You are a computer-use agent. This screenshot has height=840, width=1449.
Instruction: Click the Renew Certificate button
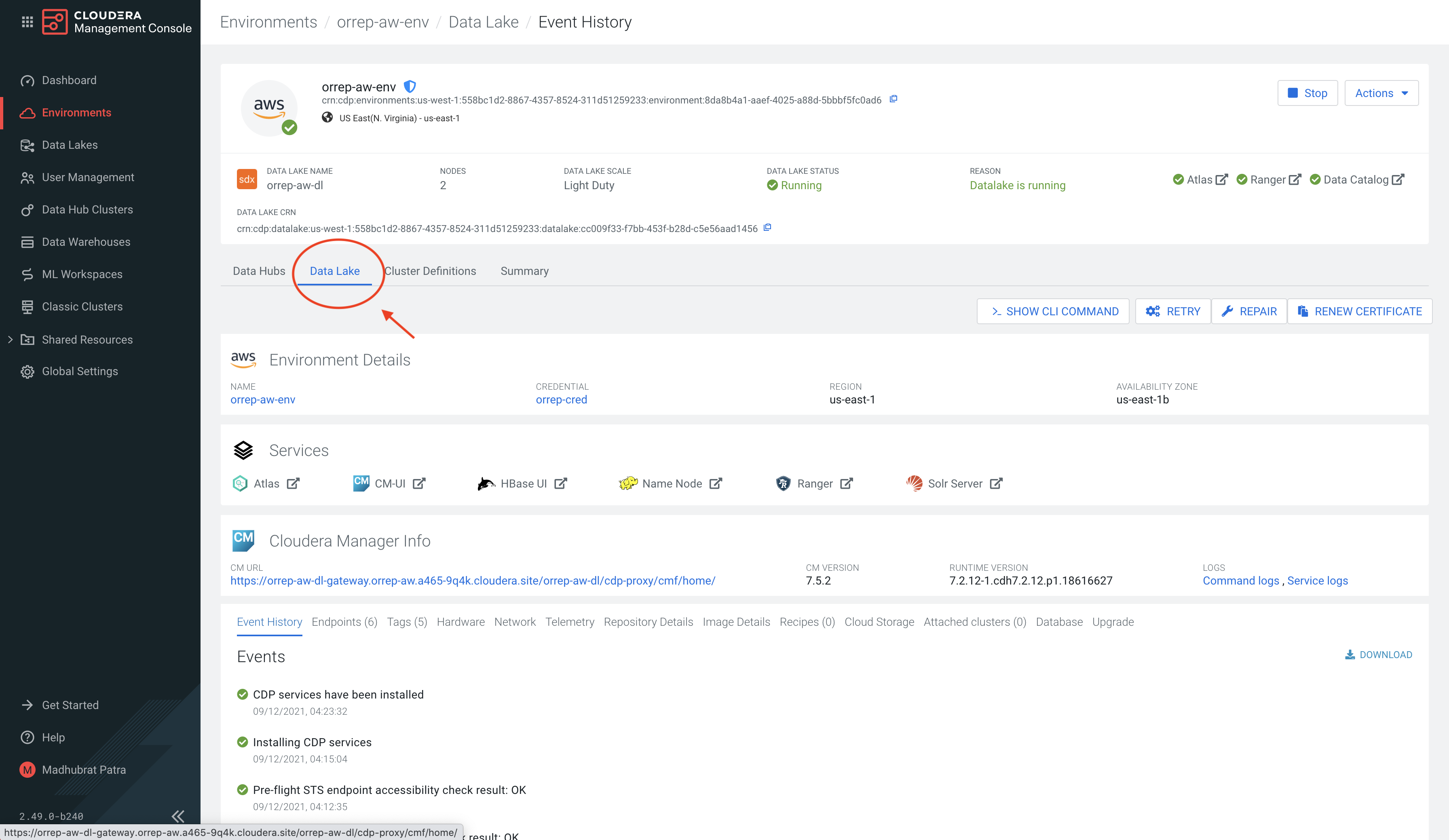point(1360,311)
